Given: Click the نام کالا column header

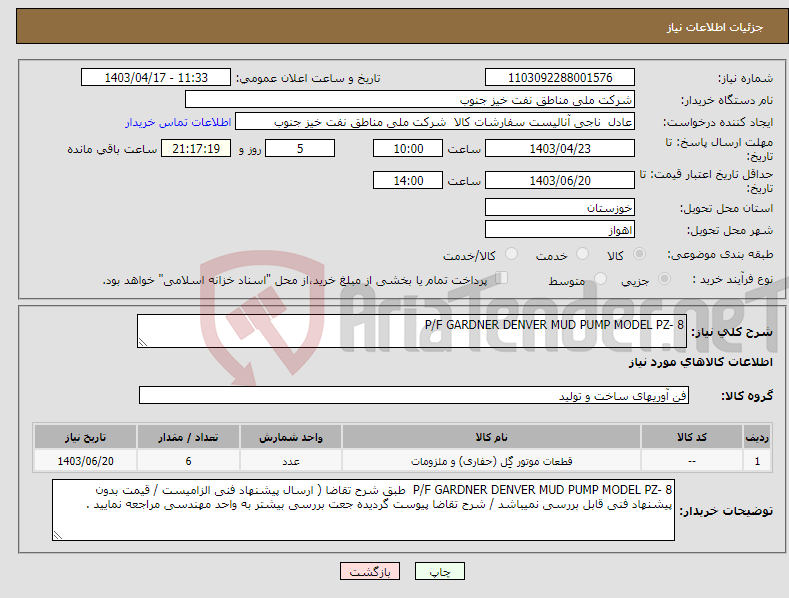Looking at the screenshot, I should (x=491, y=437).
